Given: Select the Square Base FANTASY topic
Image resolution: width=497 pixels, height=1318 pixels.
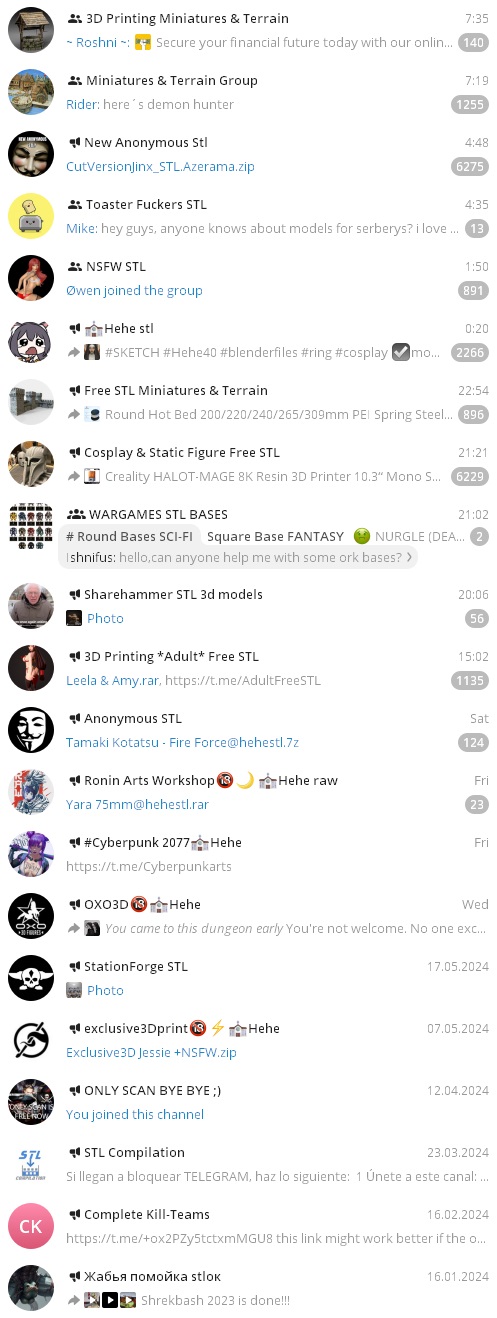Looking at the screenshot, I should [x=275, y=536].
